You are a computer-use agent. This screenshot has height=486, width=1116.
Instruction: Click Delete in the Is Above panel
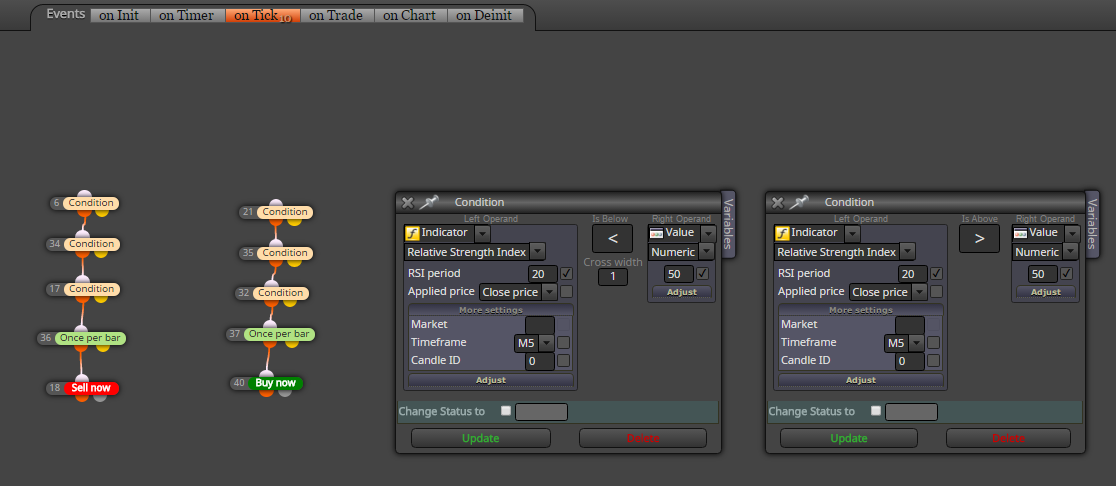point(1009,438)
